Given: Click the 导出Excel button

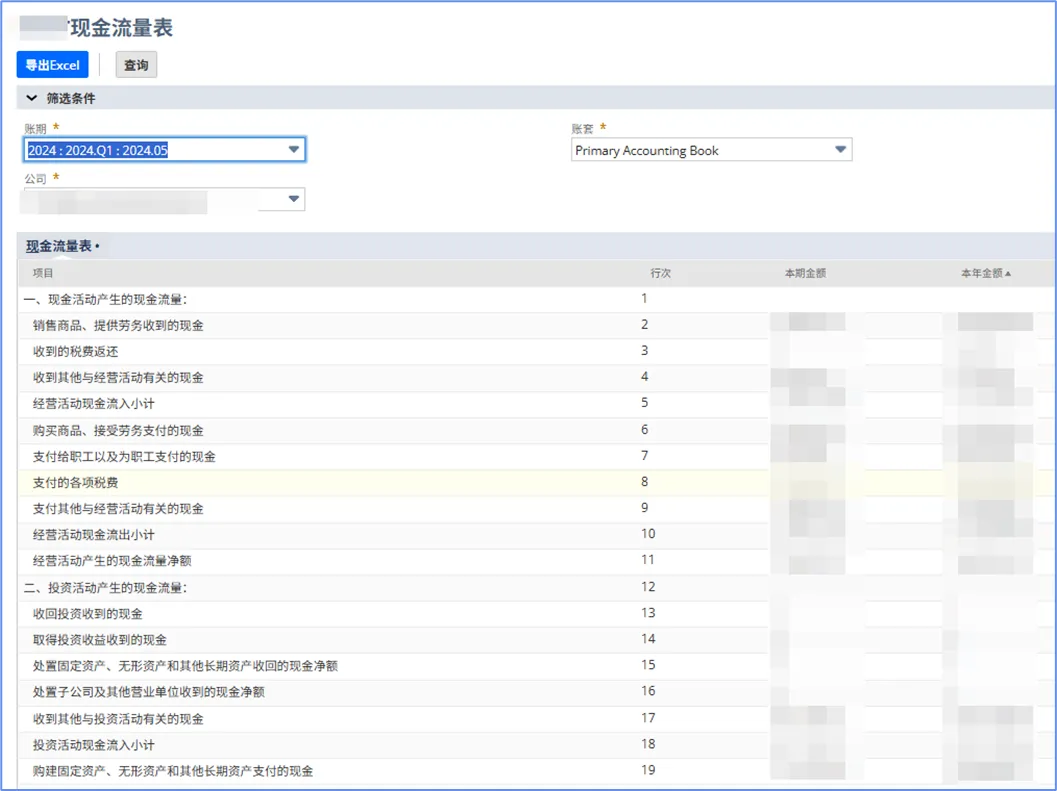Looking at the screenshot, I should pyautogui.click(x=52, y=65).
